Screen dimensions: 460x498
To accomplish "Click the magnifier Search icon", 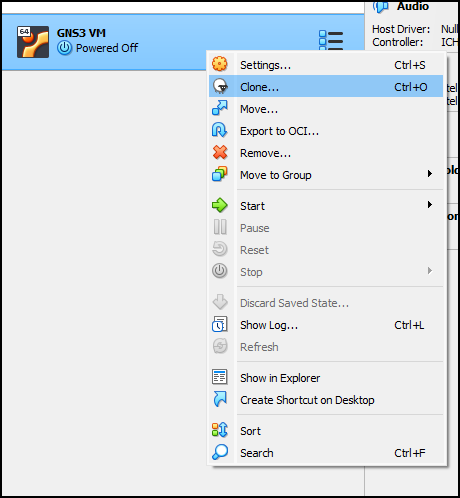I will click(220, 452).
